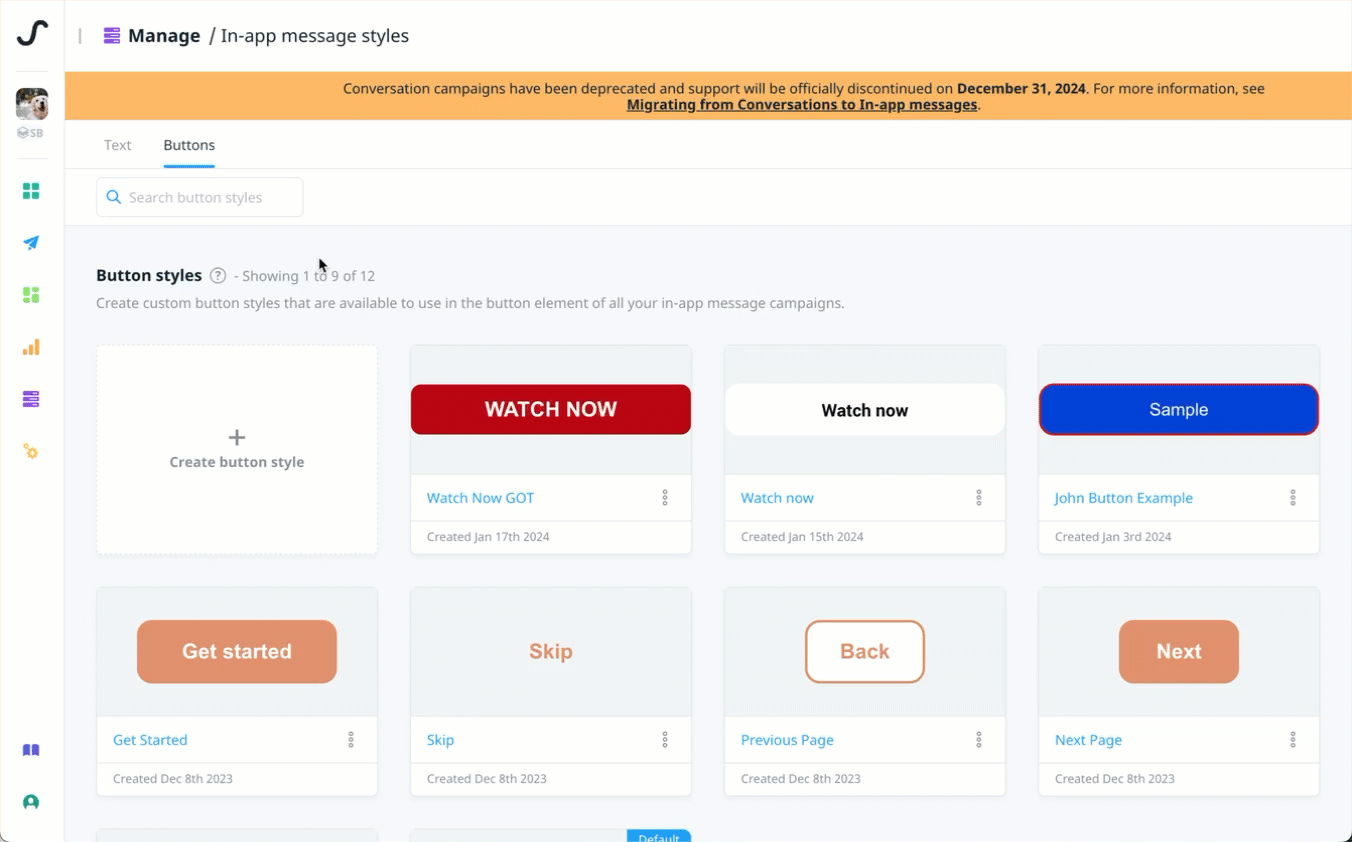1352x842 pixels.
Task: Open the three-dot menu on Watch now card
Action: point(979,498)
